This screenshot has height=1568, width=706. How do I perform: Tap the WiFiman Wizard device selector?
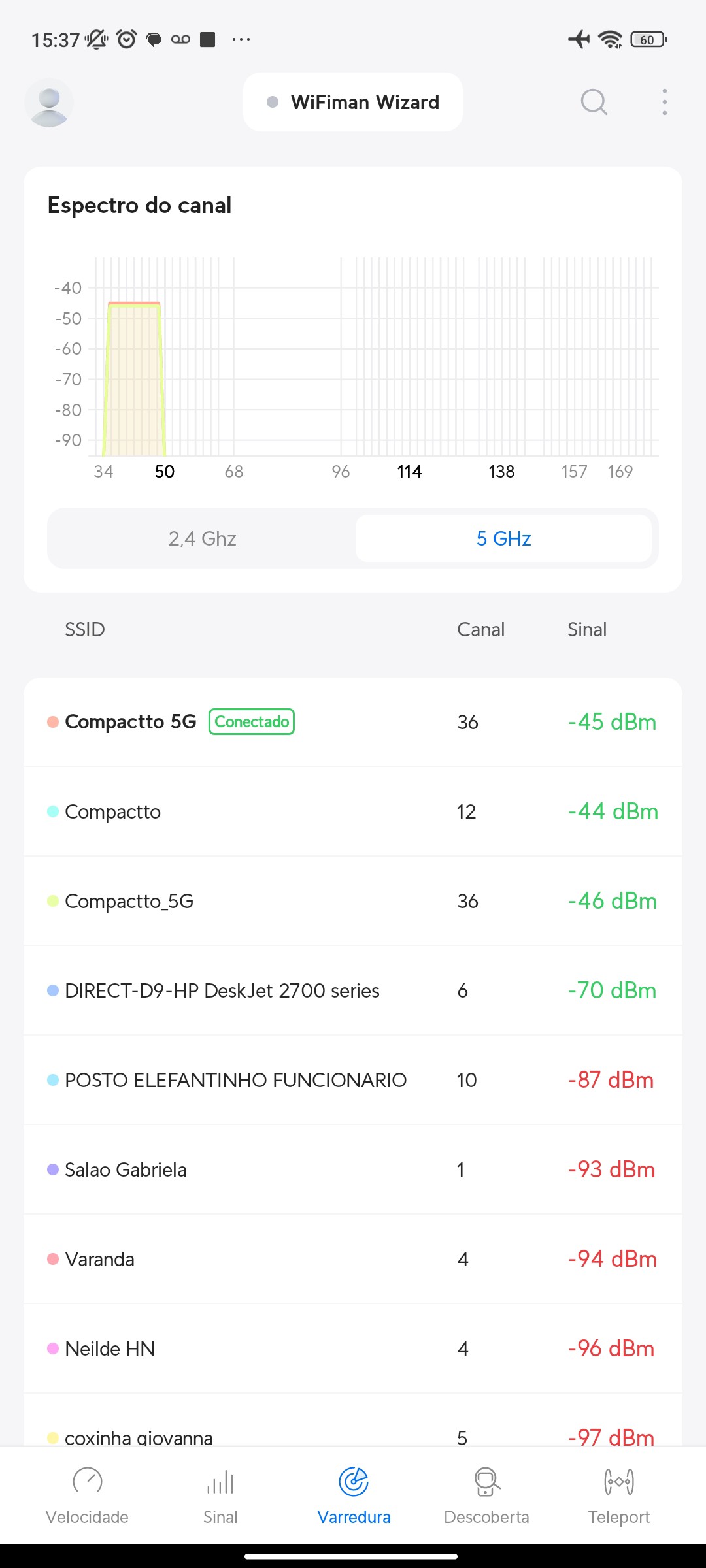[x=353, y=102]
